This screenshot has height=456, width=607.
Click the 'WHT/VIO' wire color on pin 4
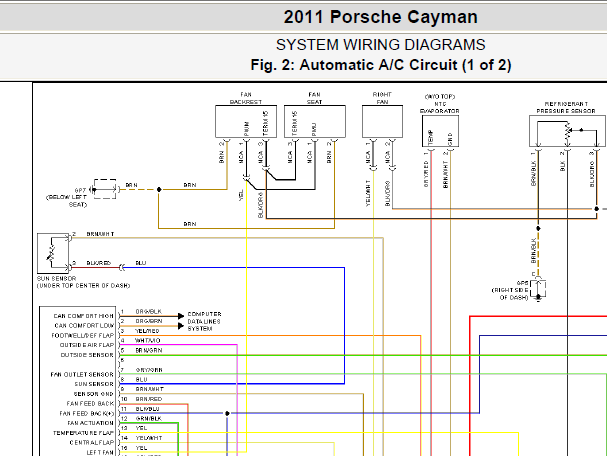coord(147,341)
